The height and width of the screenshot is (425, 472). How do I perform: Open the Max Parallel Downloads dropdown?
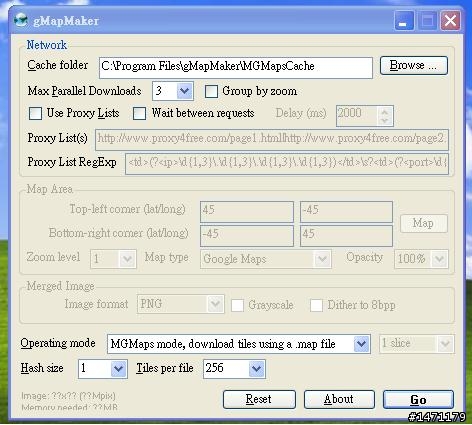pyautogui.click(x=184, y=91)
